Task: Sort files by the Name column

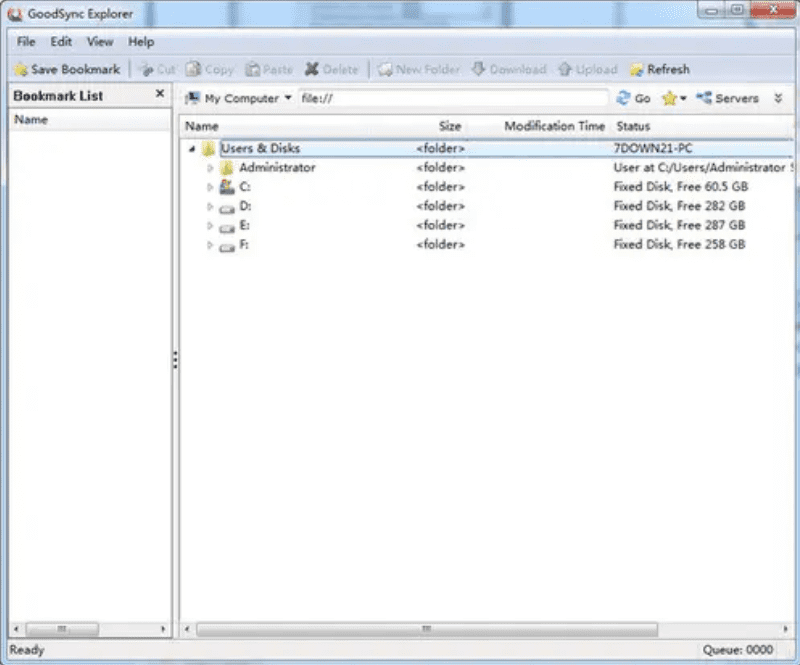Action: [x=202, y=127]
